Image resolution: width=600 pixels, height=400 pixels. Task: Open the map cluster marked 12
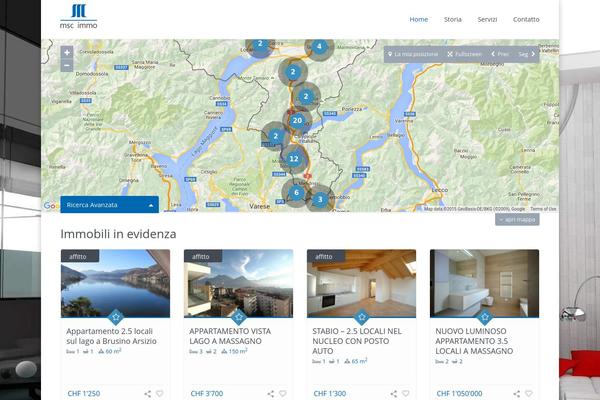click(x=293, y=158)
